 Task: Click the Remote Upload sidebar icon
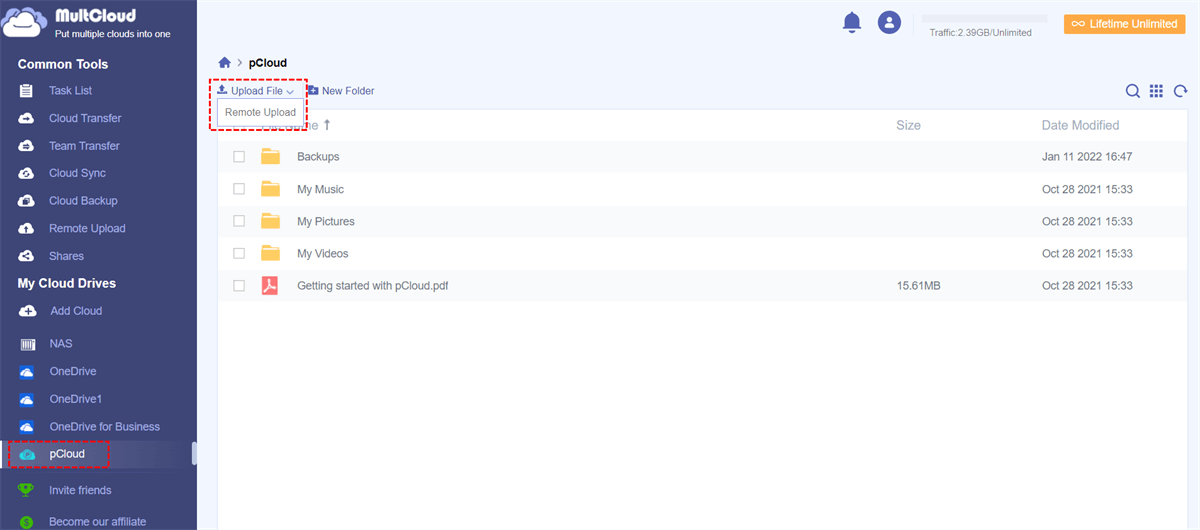(27, 228)
